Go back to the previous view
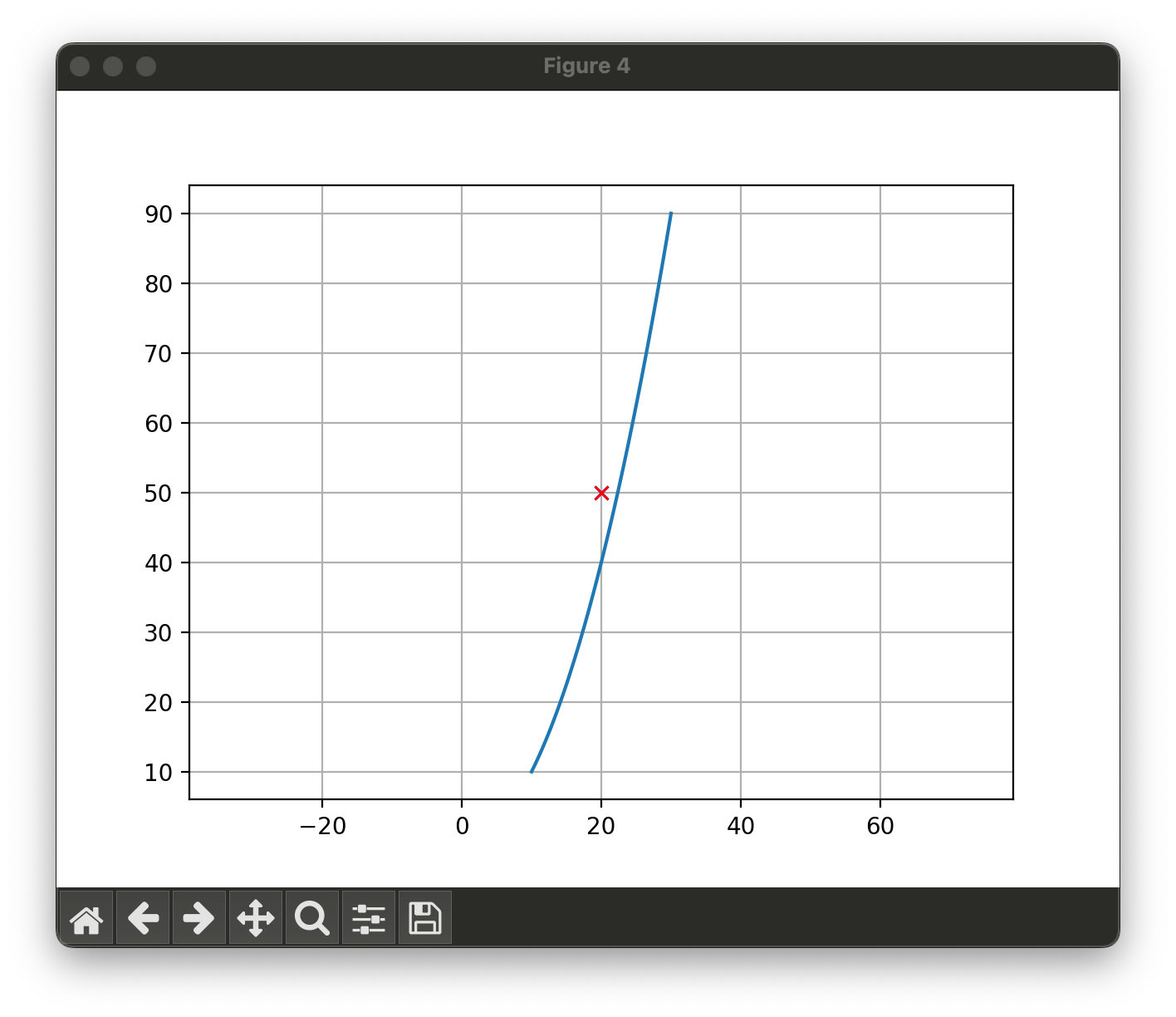1176x1017 pixels. click(x=143, y=918)
